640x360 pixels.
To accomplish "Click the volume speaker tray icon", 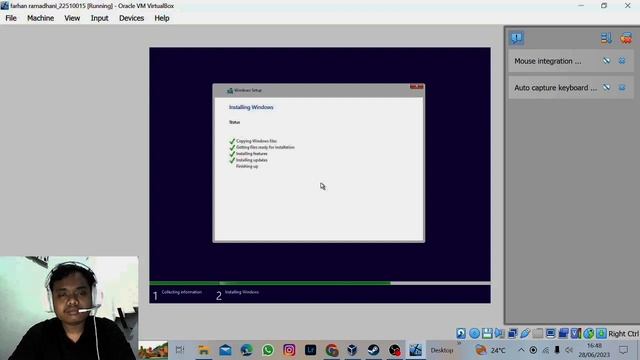I will (x=569, y=350).
